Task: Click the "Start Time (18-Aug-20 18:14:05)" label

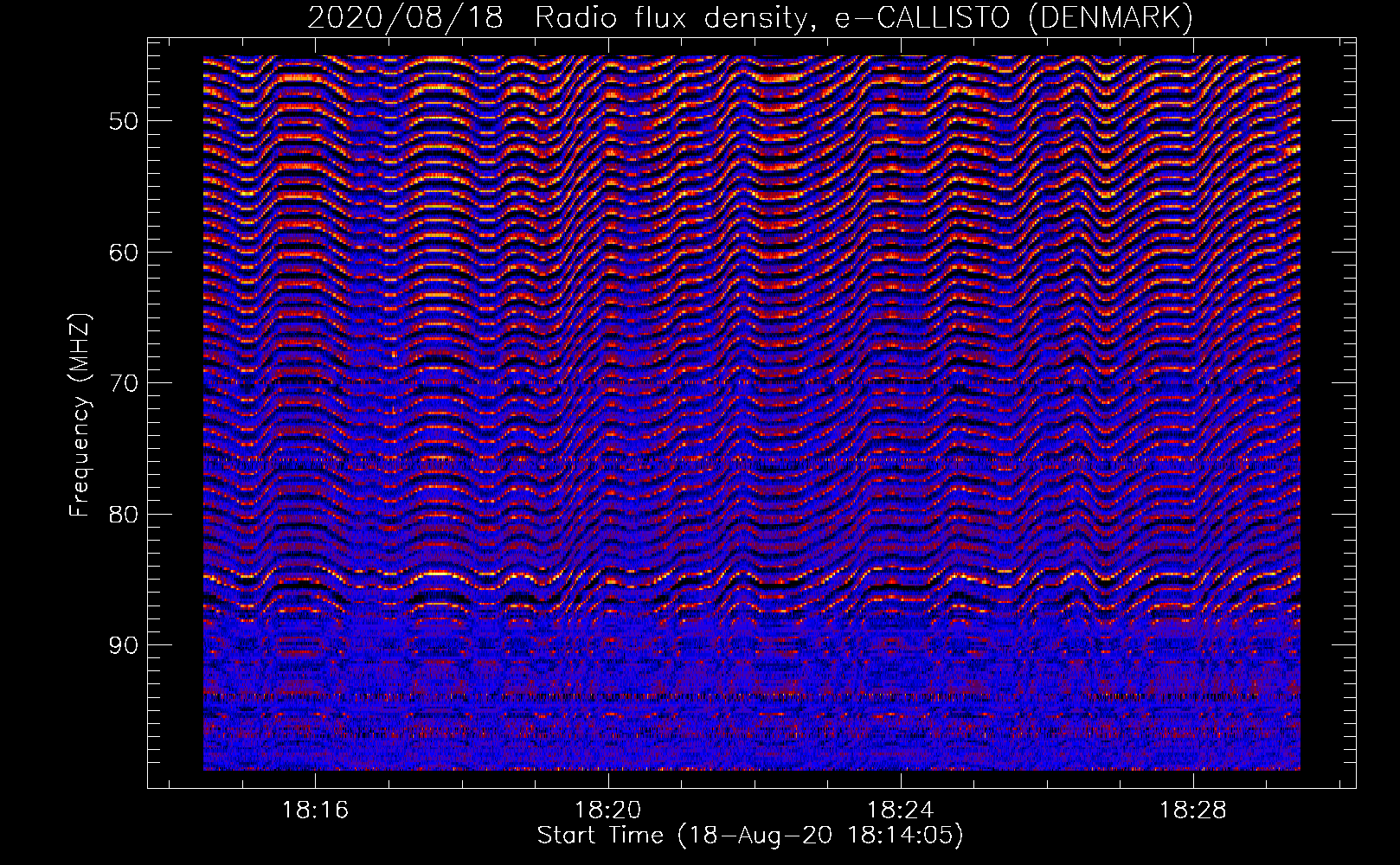Action: 750,836
